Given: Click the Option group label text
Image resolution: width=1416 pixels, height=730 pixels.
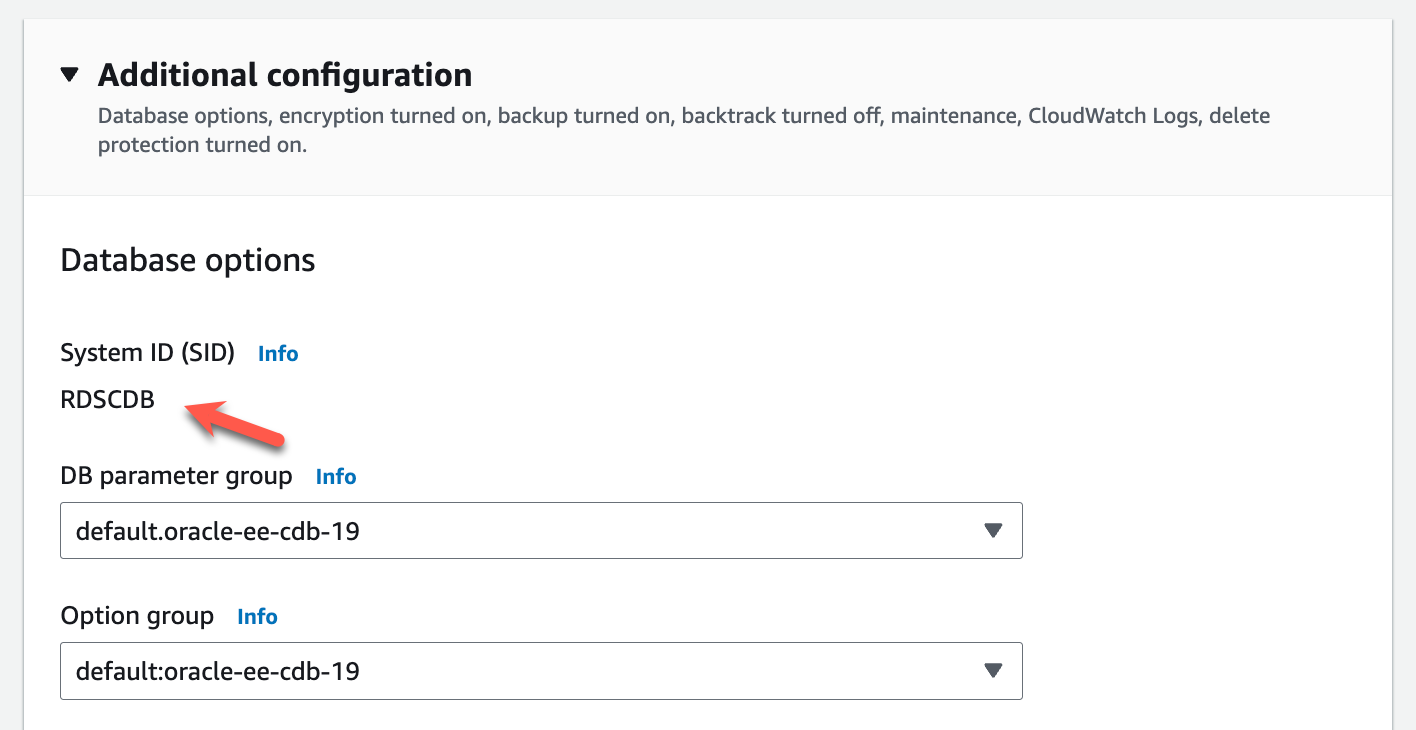Looking at the screenshot, I should [137, 616].
